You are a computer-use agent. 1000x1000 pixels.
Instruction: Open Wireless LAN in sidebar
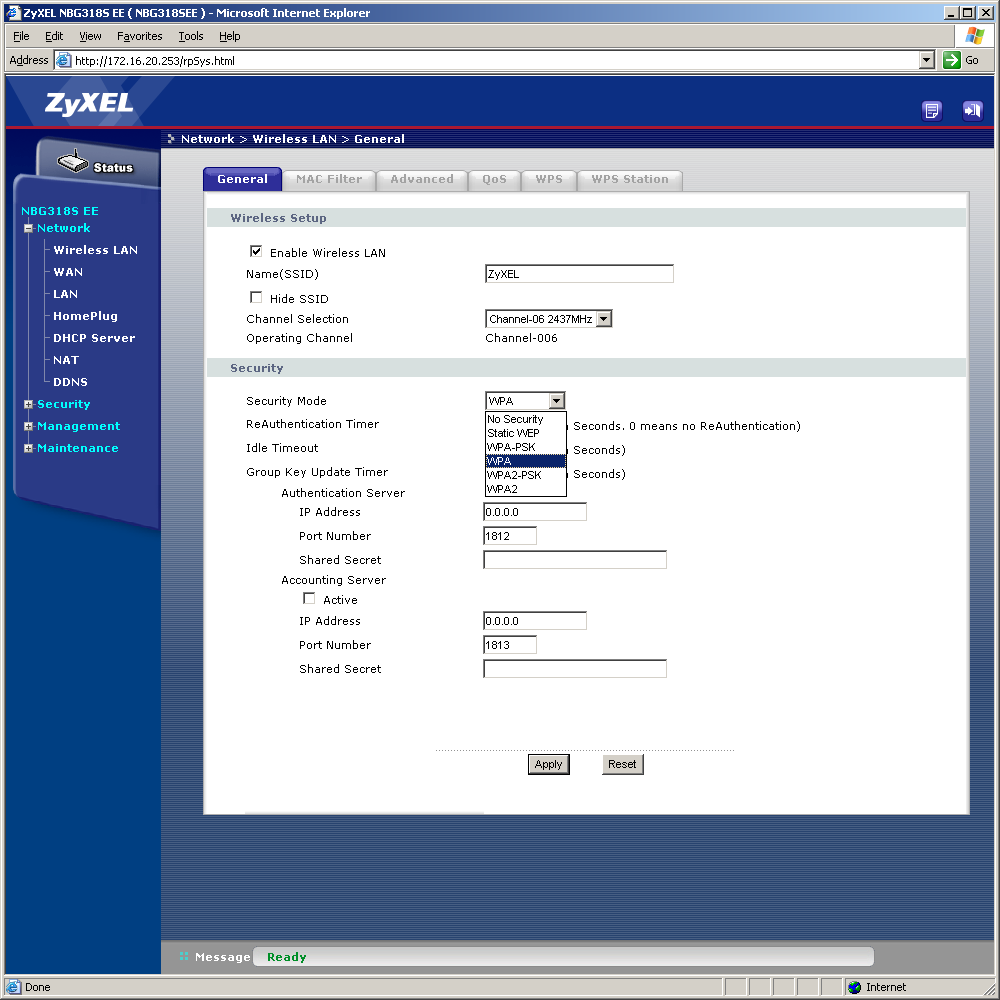coord(96,250)
